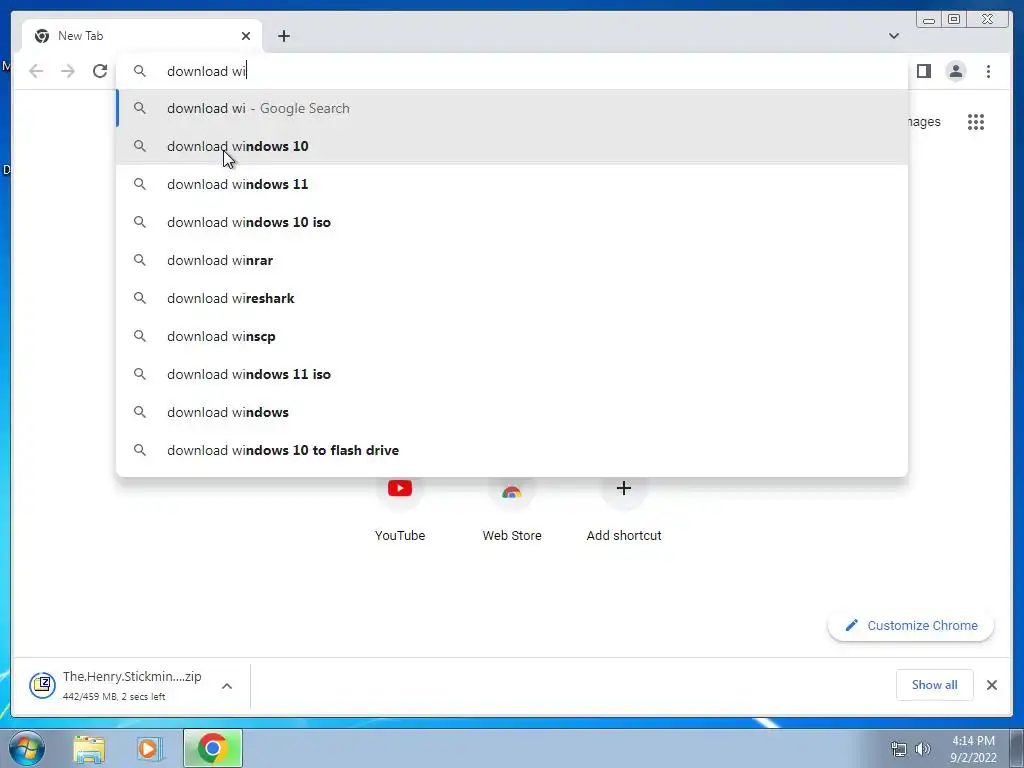Open the YouTube shortcut

(400, 511)
